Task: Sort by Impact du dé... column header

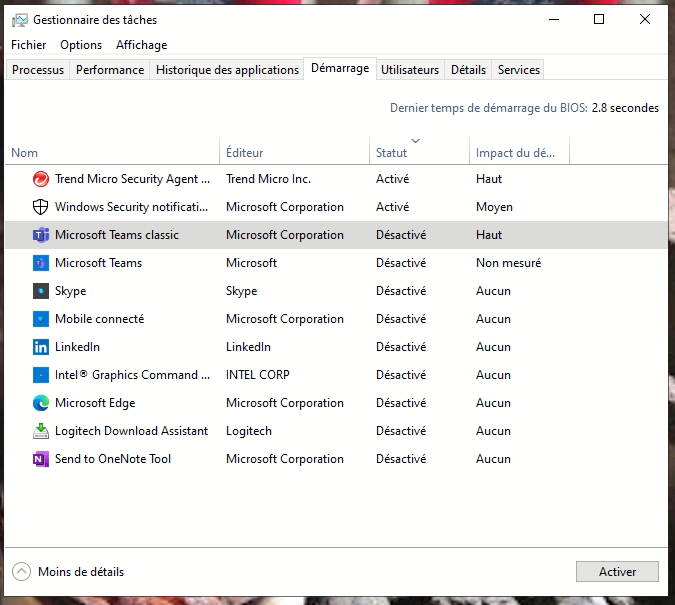Action: pos(519,151)
